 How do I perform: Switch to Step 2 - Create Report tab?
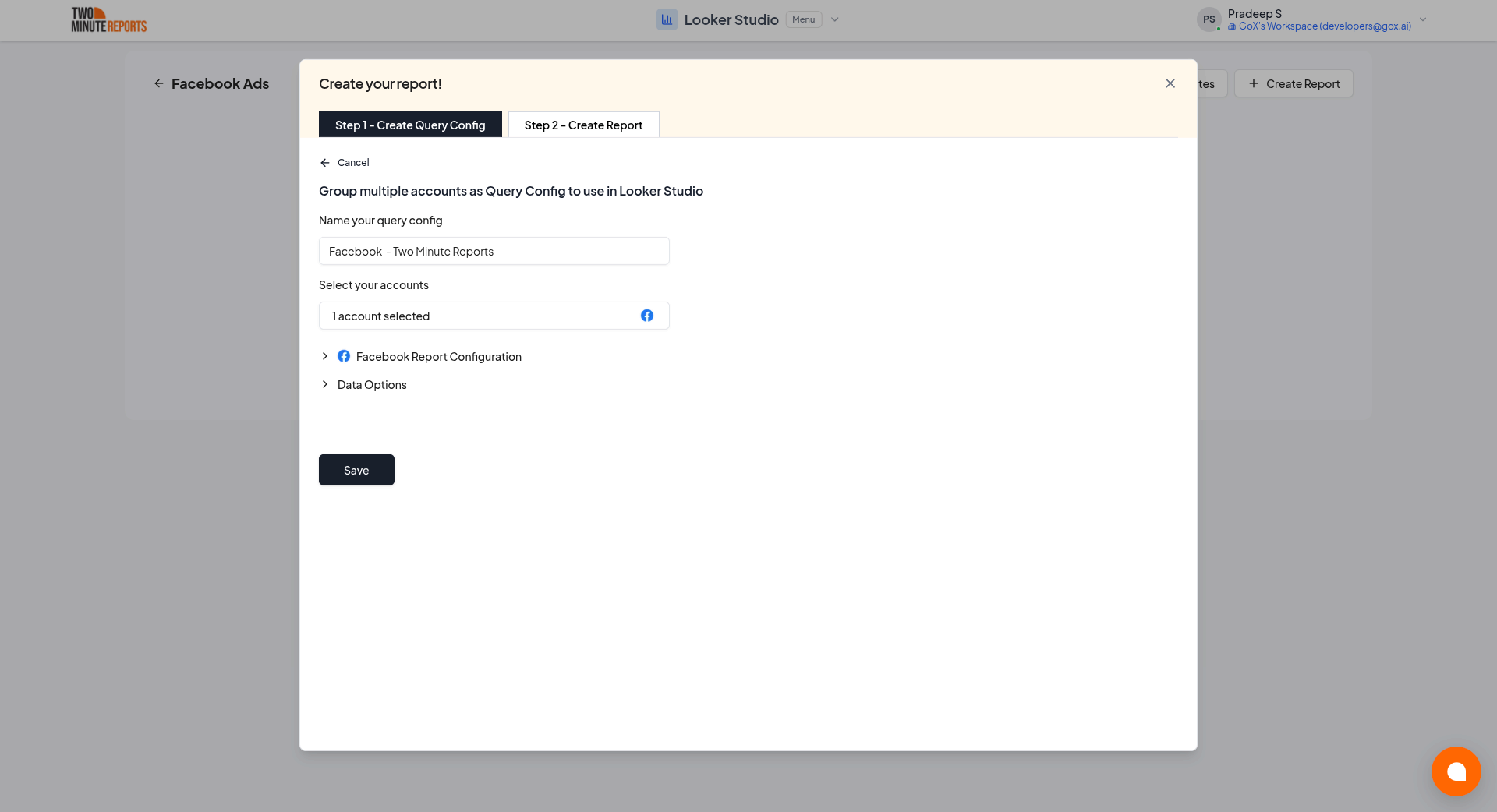583,125
